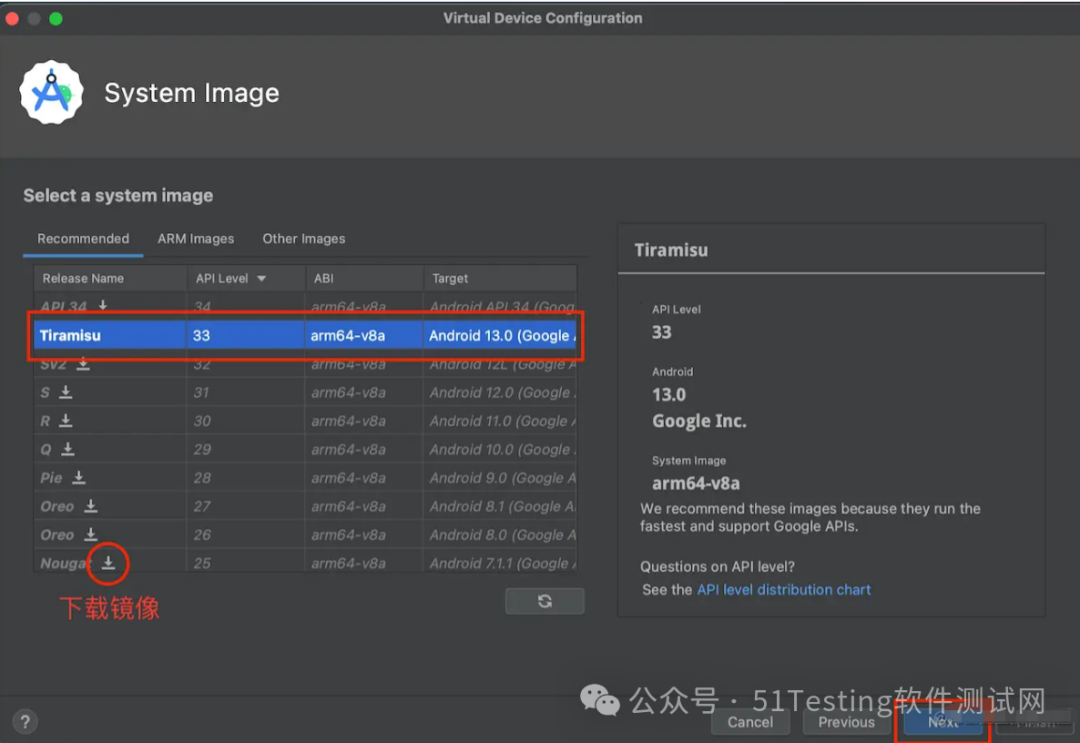Download the Sv2 system image

(83, 364)
